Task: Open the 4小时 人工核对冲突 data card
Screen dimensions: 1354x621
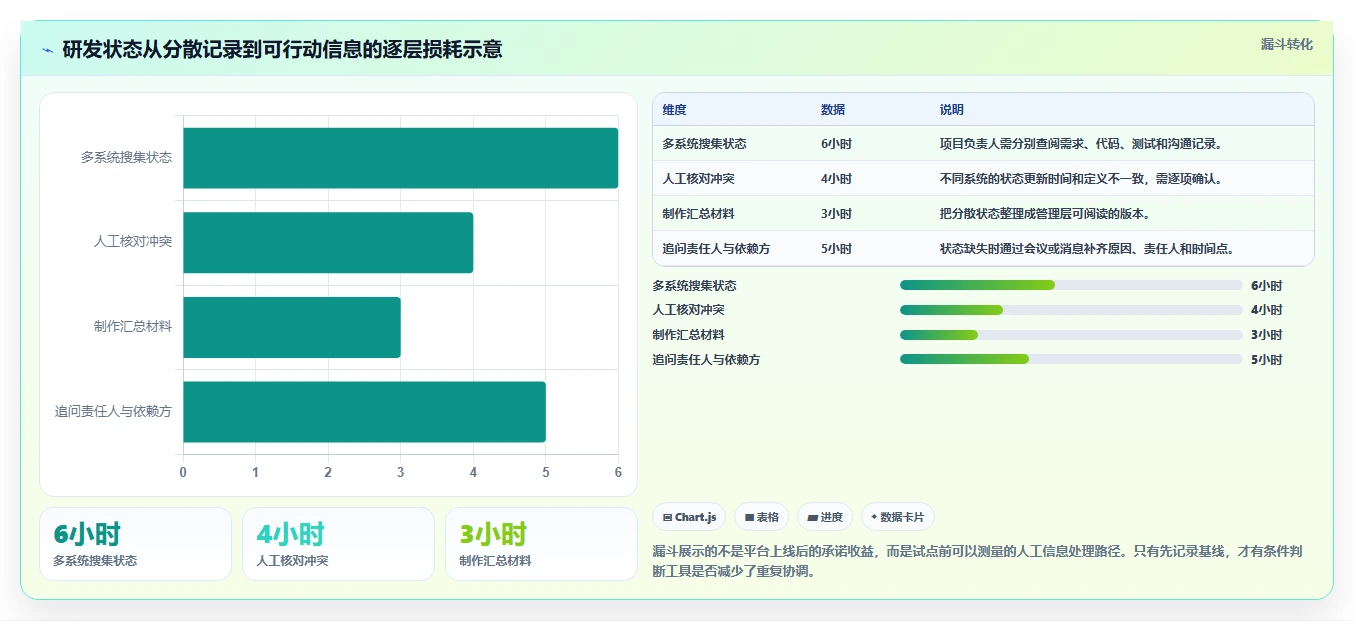Action: coord(338,544)
